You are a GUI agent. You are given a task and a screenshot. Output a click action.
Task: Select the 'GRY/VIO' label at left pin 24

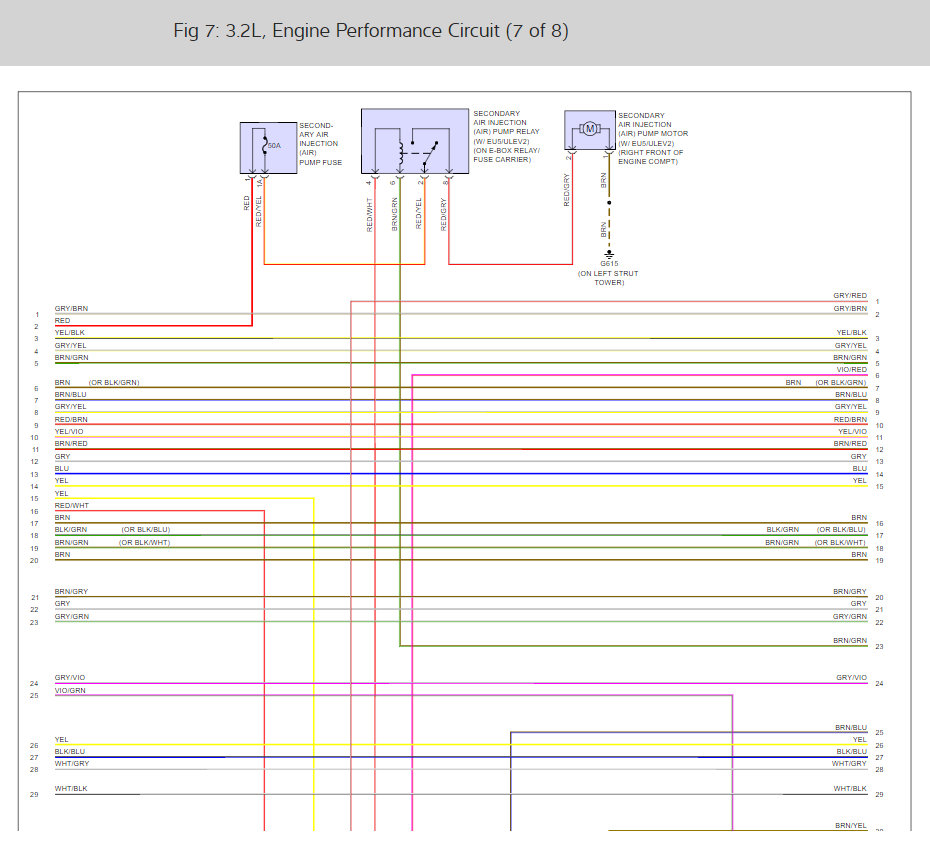tap(70, 678)
